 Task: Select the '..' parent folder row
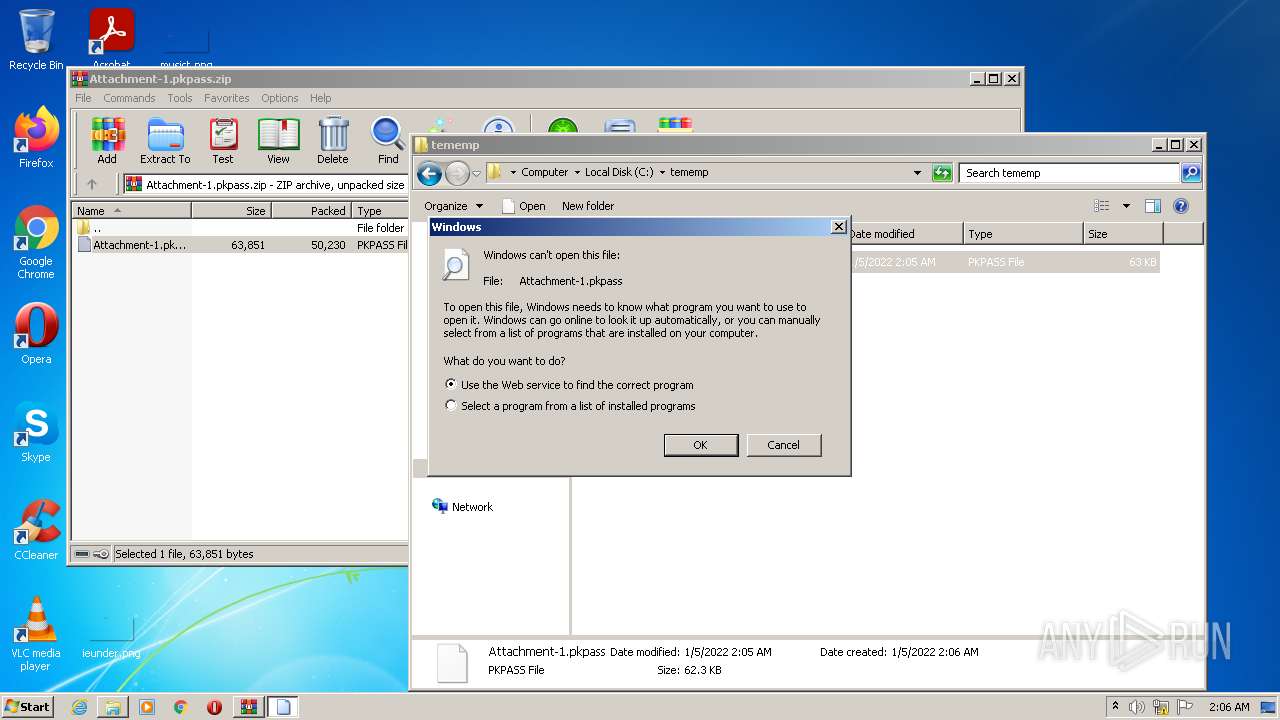[x=240, y=228]
